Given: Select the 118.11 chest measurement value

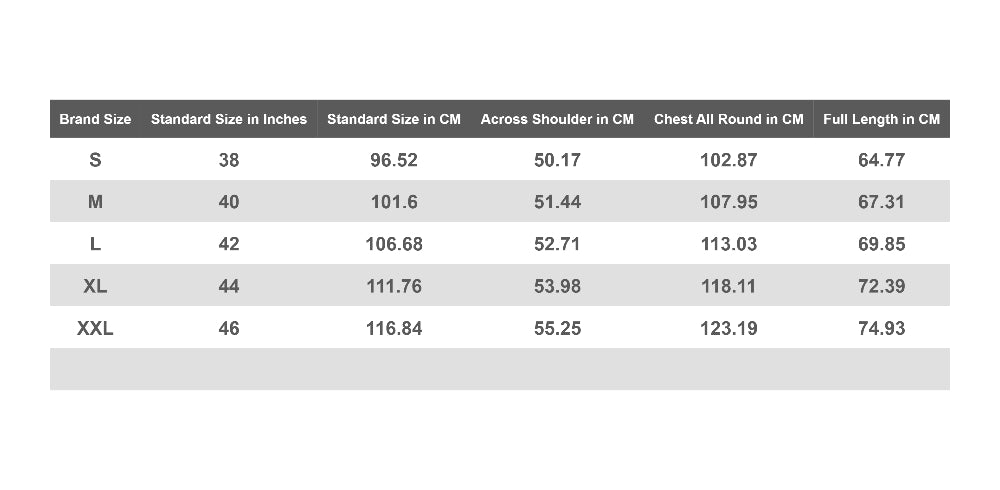Looking at the screenshot, I should [729, 286].
